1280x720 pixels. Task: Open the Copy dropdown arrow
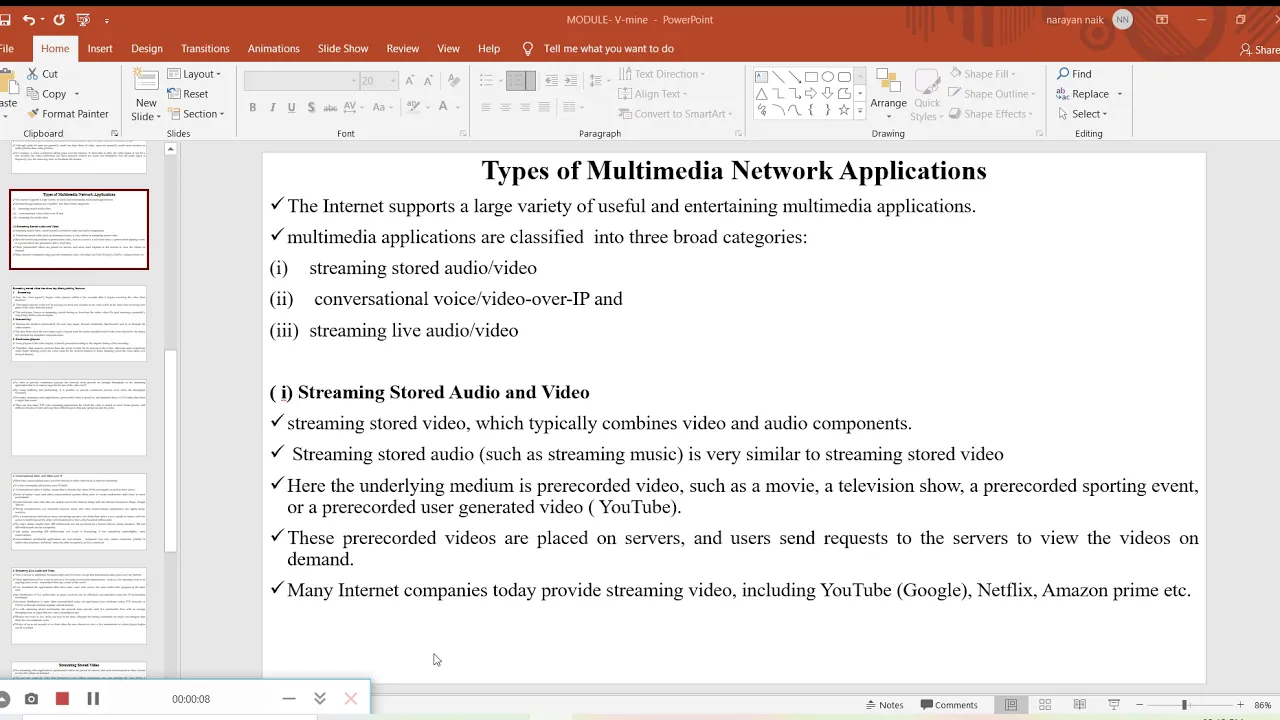click(78, 94)
